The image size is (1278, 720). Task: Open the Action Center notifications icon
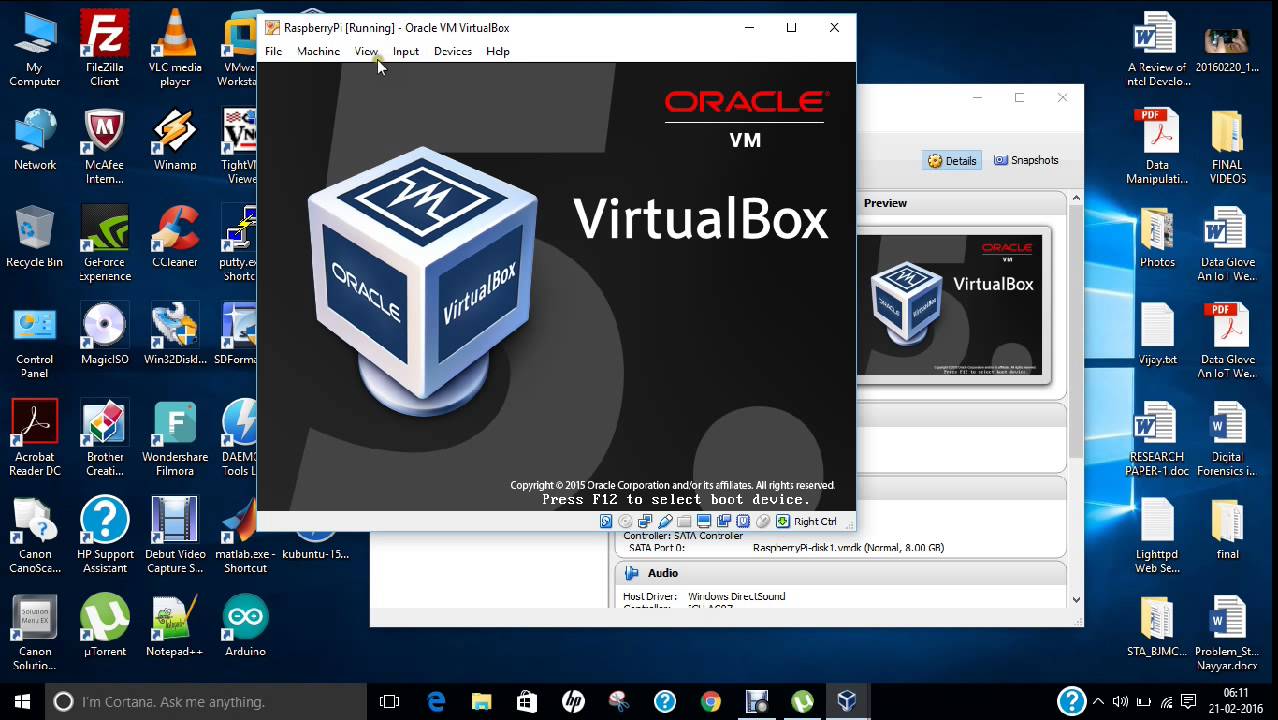(1189, 702)
